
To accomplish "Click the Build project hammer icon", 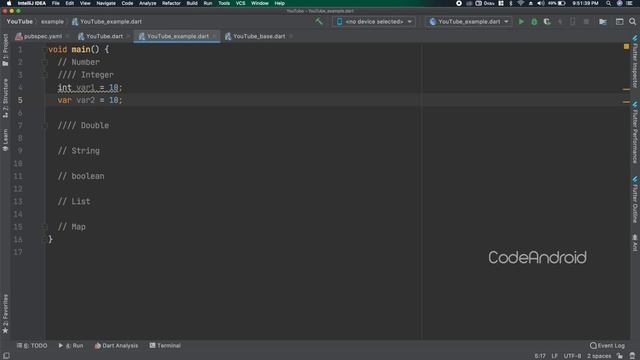I will 319,21.
